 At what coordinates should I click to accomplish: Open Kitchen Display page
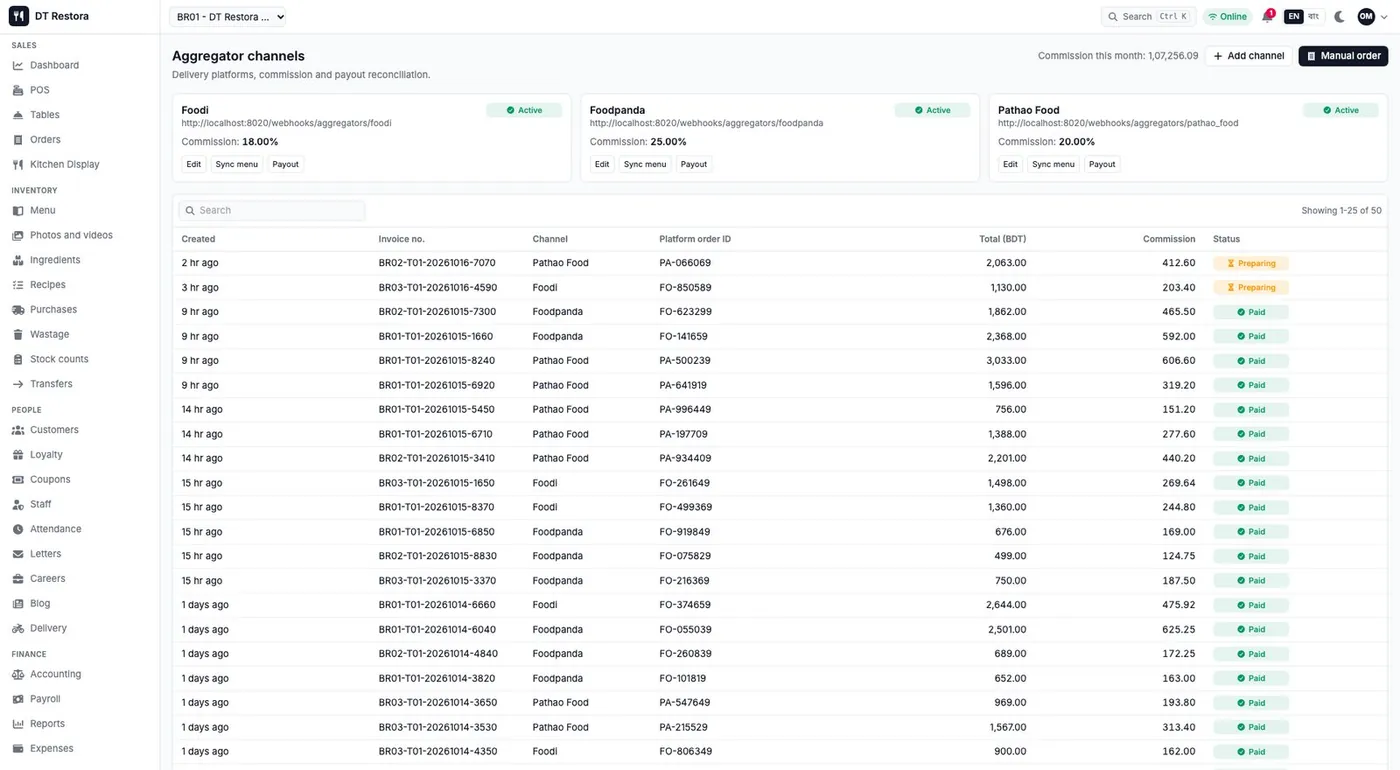(64, 164)
